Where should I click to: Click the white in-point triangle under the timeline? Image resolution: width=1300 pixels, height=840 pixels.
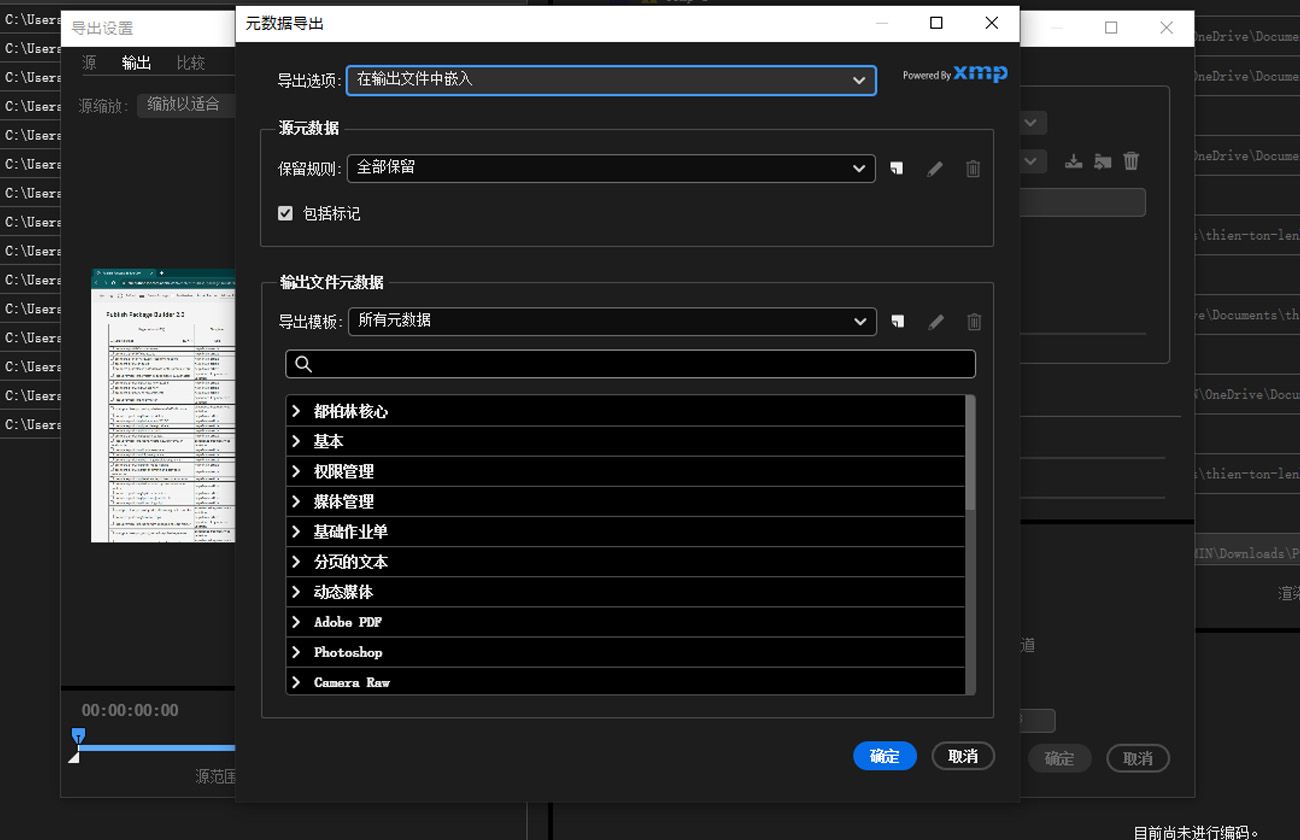pos(73,757)
